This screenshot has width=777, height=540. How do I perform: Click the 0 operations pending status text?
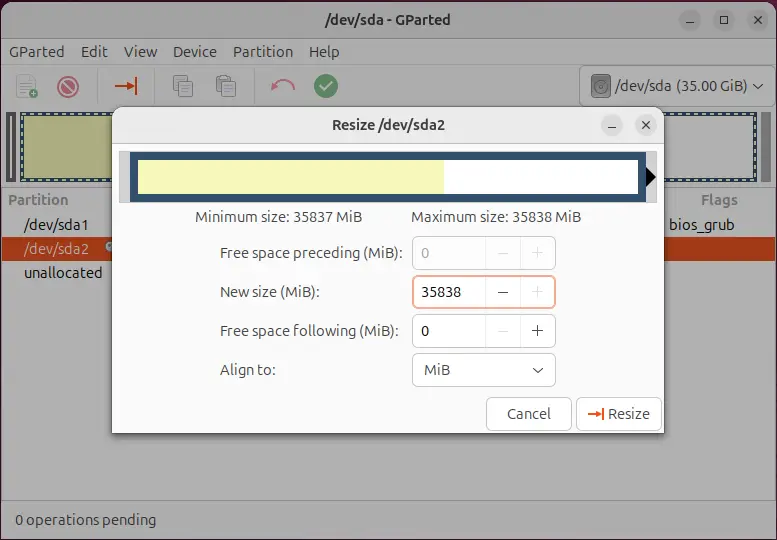(x=86, y=520)
